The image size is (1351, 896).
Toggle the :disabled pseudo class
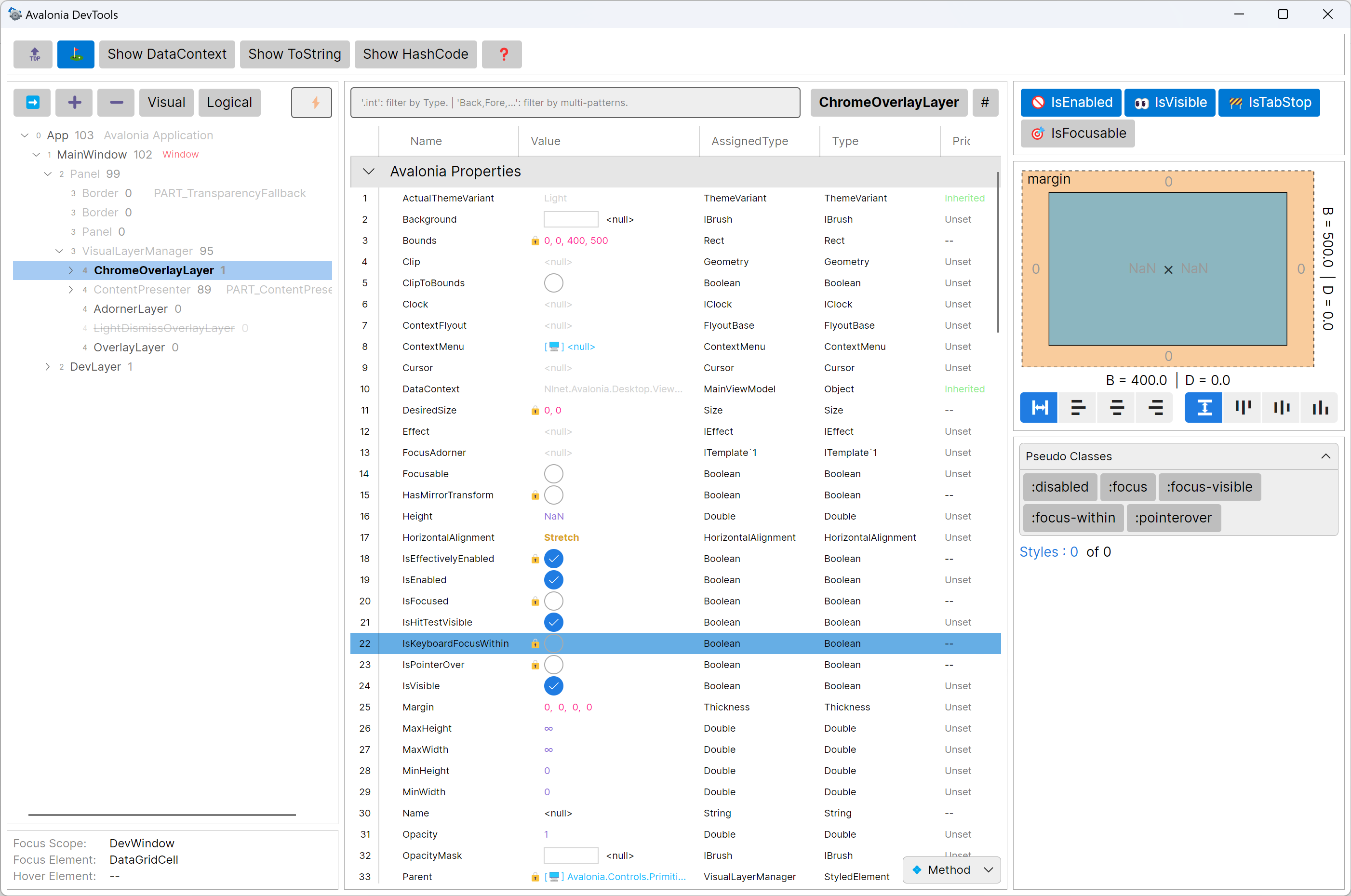(x=1059, y=487)
